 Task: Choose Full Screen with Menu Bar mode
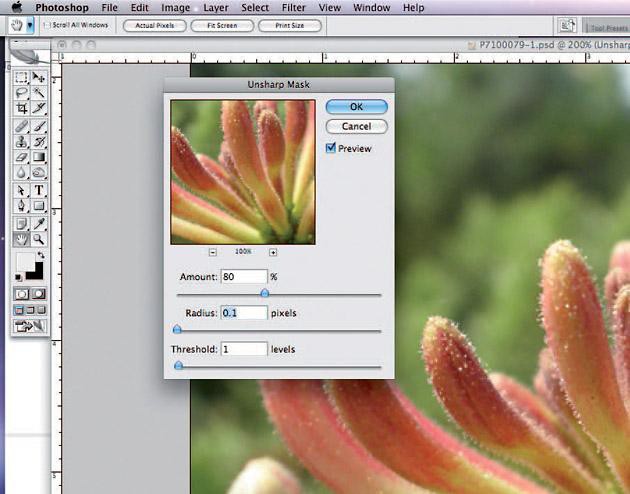30,310
